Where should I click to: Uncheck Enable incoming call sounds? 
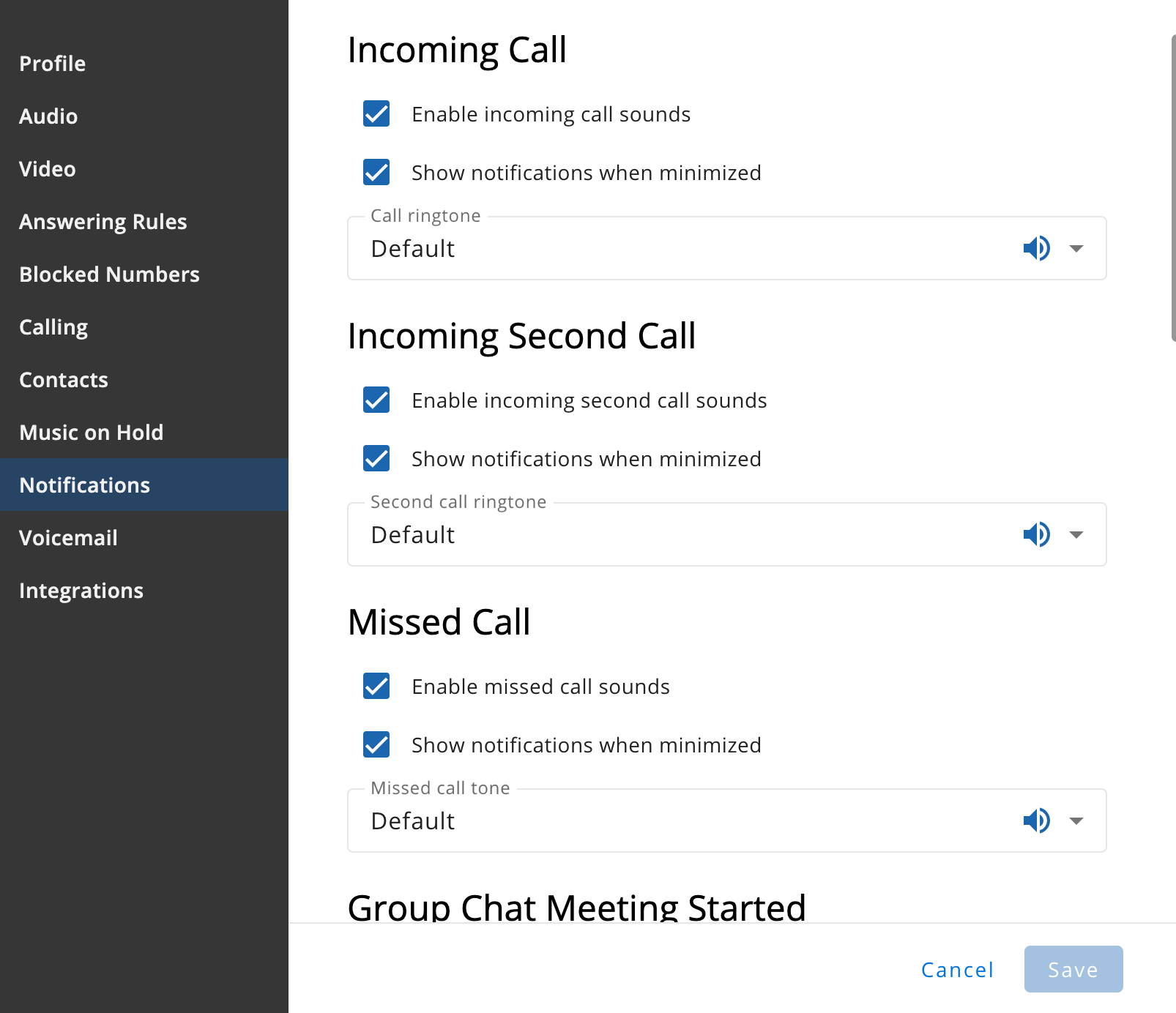click(376, 113)
